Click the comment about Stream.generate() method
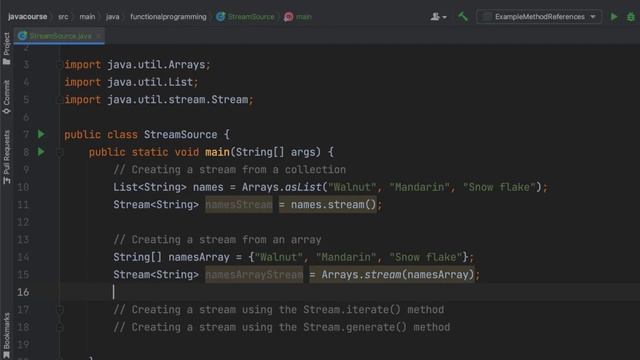Viewport: 640px width, 360px height. tap(282, 327)
